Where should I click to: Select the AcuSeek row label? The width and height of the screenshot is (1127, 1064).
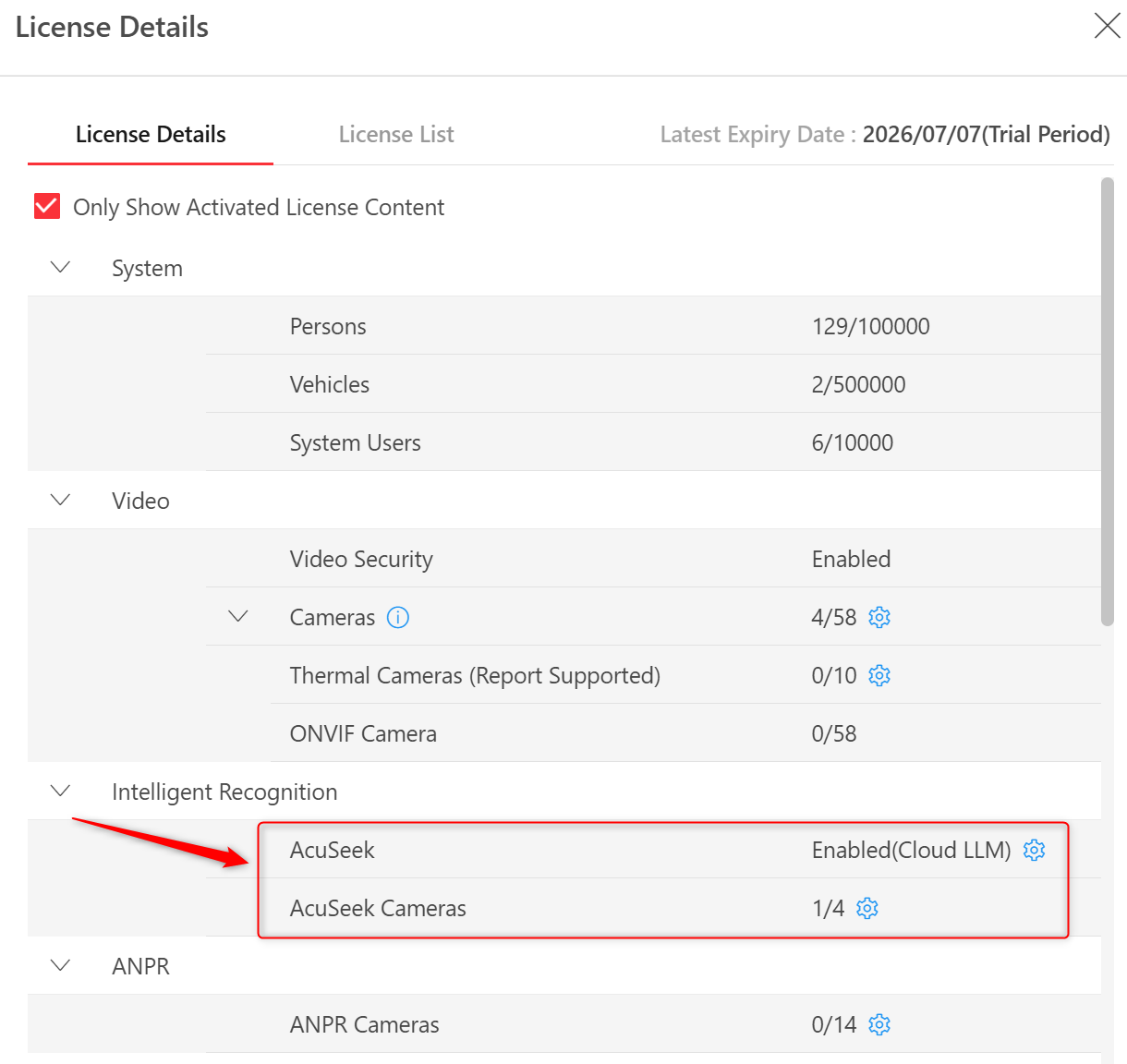pos(333,850)
